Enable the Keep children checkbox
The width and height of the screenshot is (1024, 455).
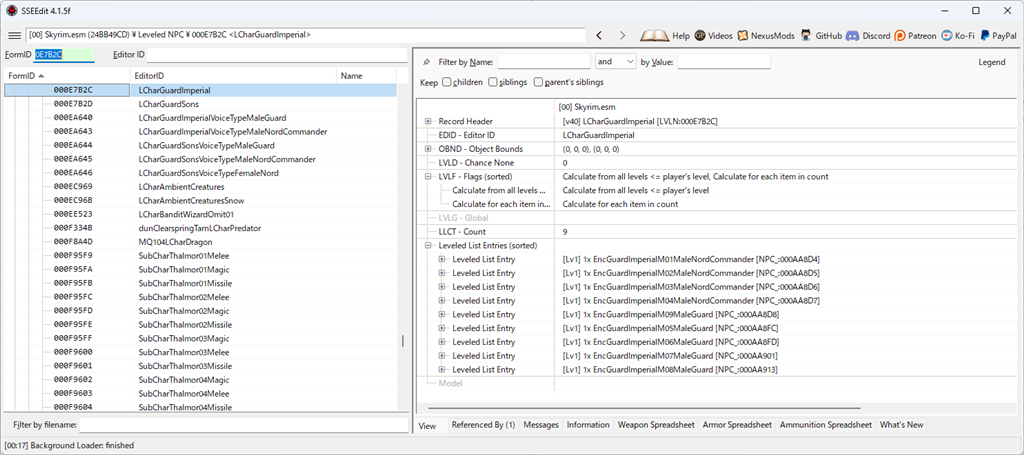447,82
